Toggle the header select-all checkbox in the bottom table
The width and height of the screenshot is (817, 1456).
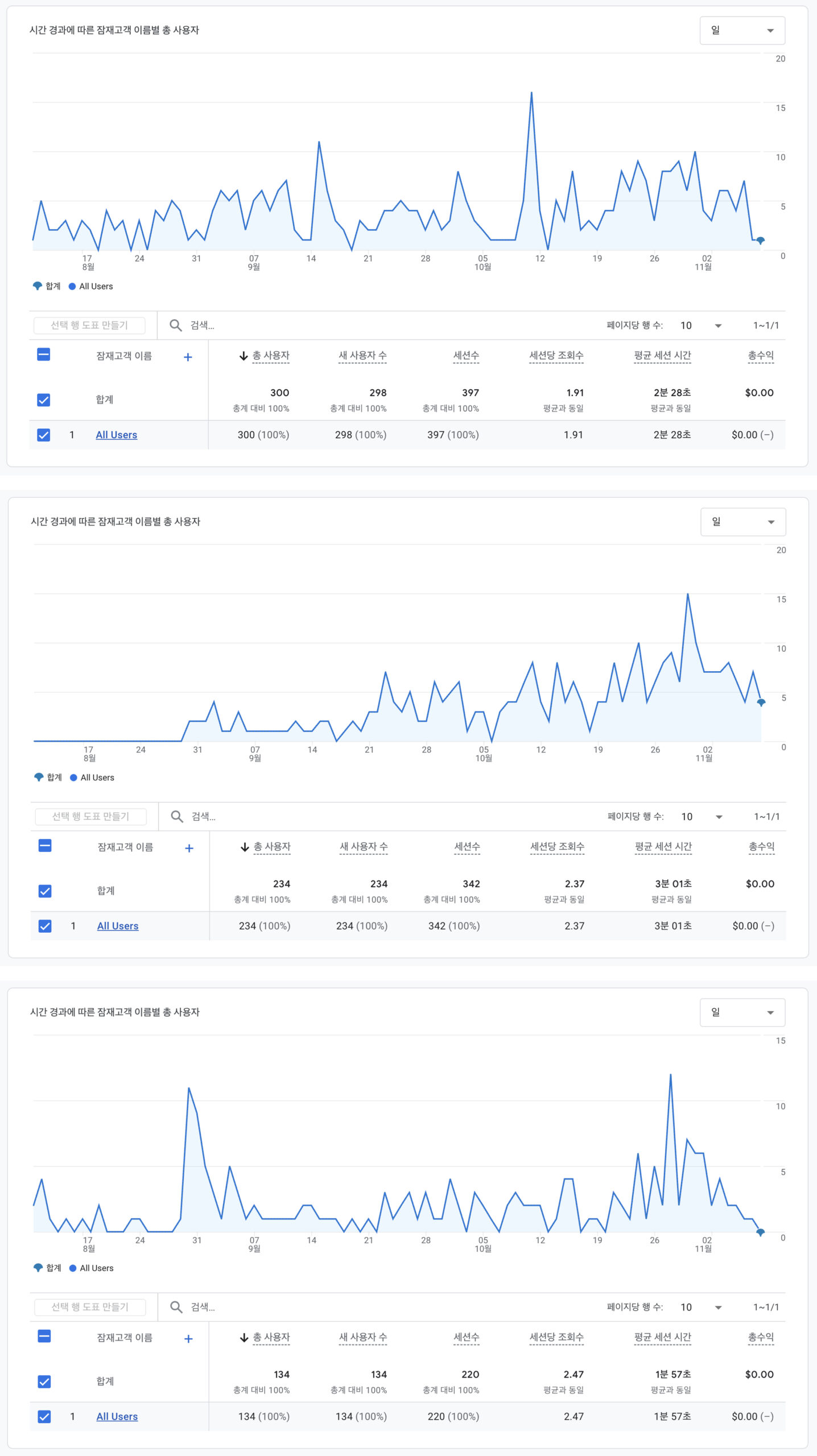(44, 1337)
